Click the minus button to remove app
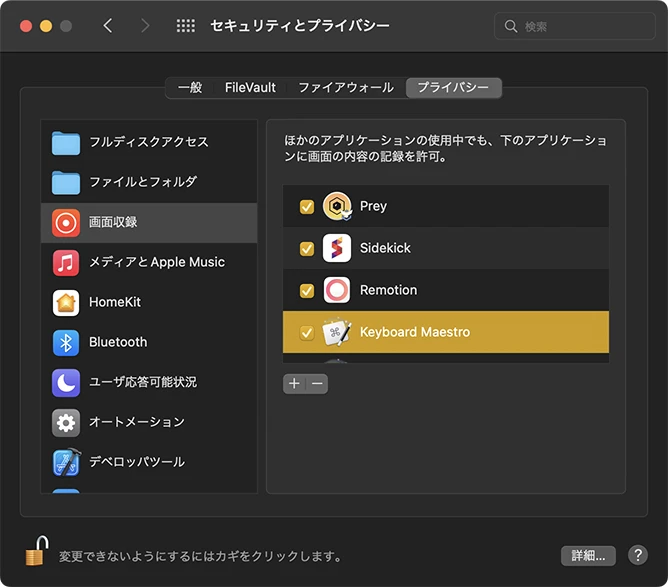Image resolution: width=668 pixels, height=587 pixels. [x=317, y=384]
